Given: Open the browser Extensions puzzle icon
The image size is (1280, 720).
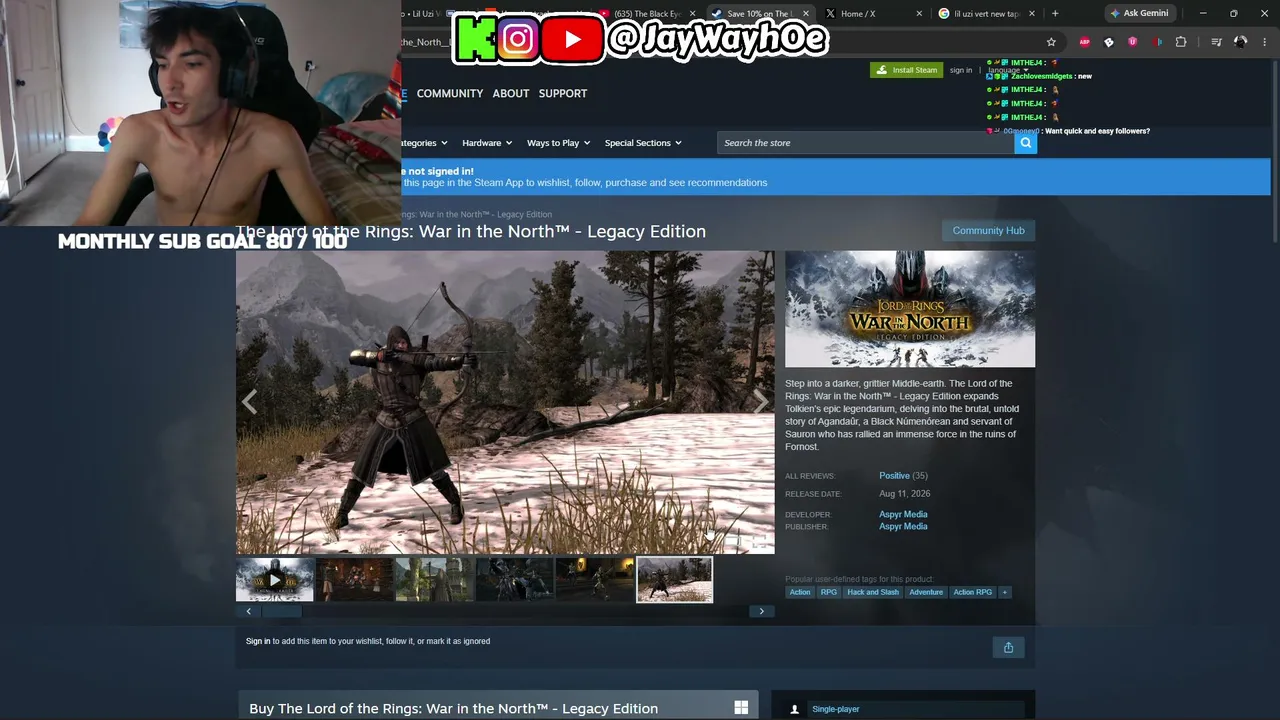Looking at the screenshot, I should pyautogui.click(x=1181, y=42).
